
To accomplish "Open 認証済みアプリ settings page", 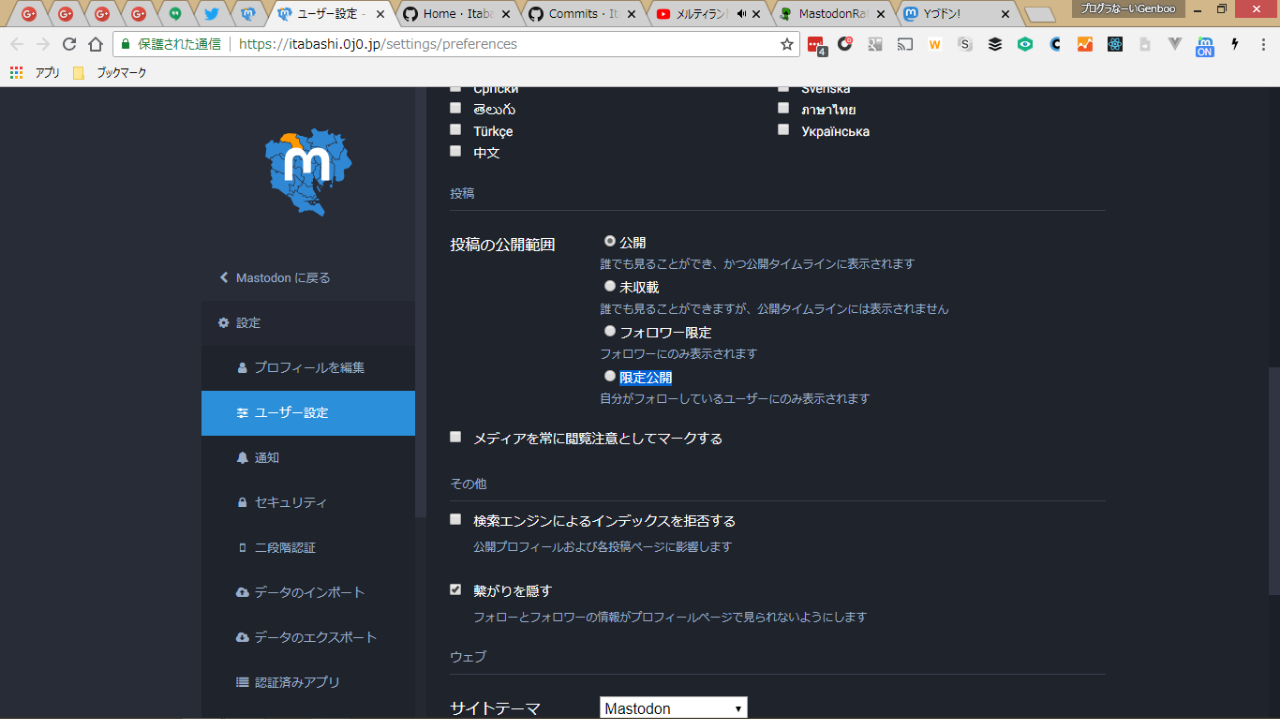I will coord(297,683).
